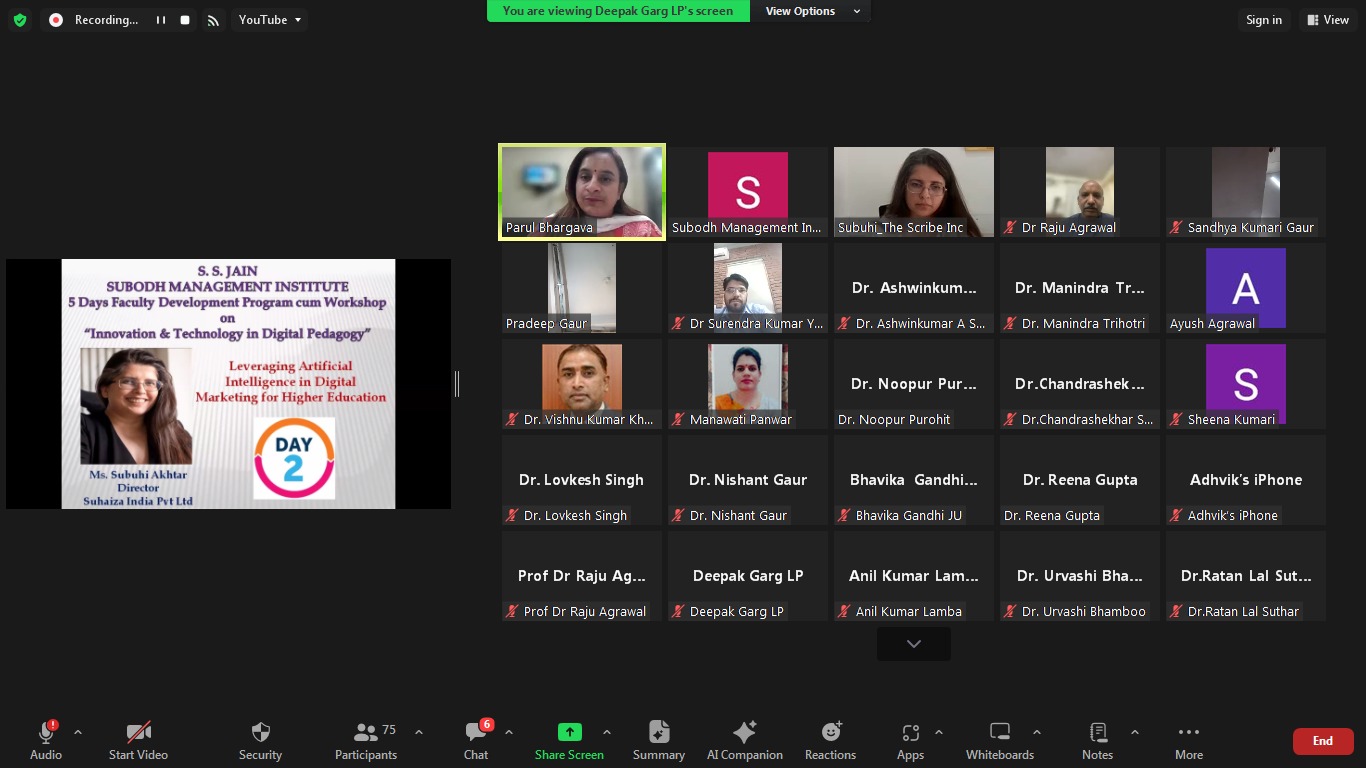1366x768 pixels.
Task: Open the YouTube live stream dropdown
Action: coord(269,20)
